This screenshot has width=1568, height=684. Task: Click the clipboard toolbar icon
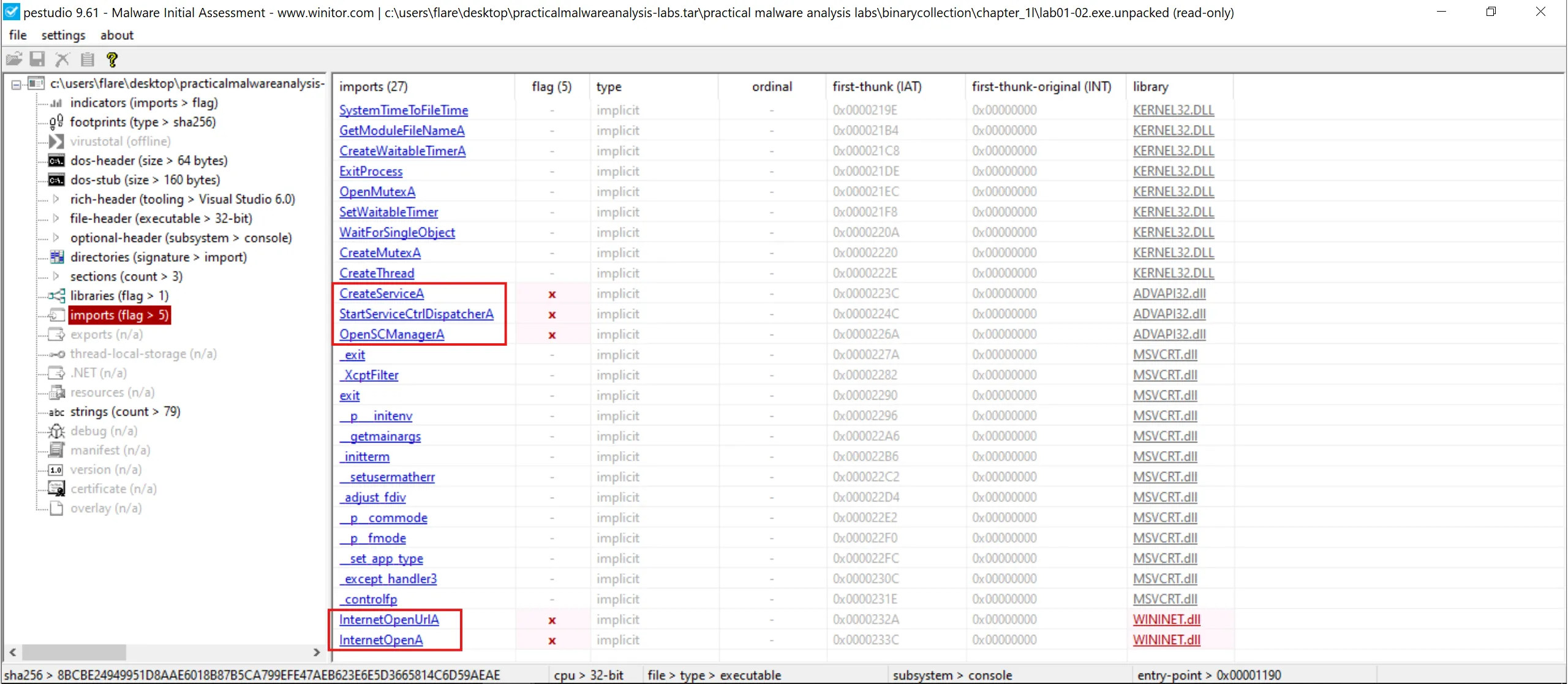pos(88,59)
